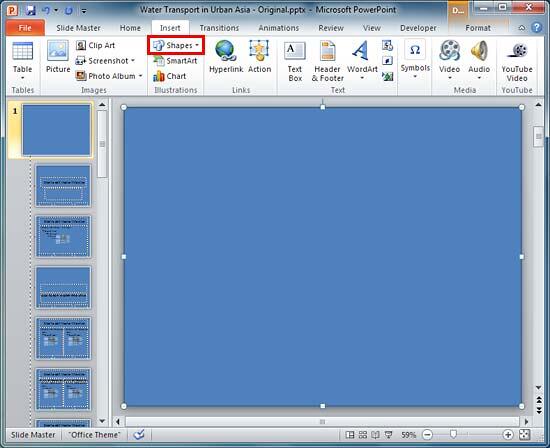Image resolution: width=550 pixels, height=448 pixels.
Task: Click the Redo icon in Quick Access
Action: (69, 11)
